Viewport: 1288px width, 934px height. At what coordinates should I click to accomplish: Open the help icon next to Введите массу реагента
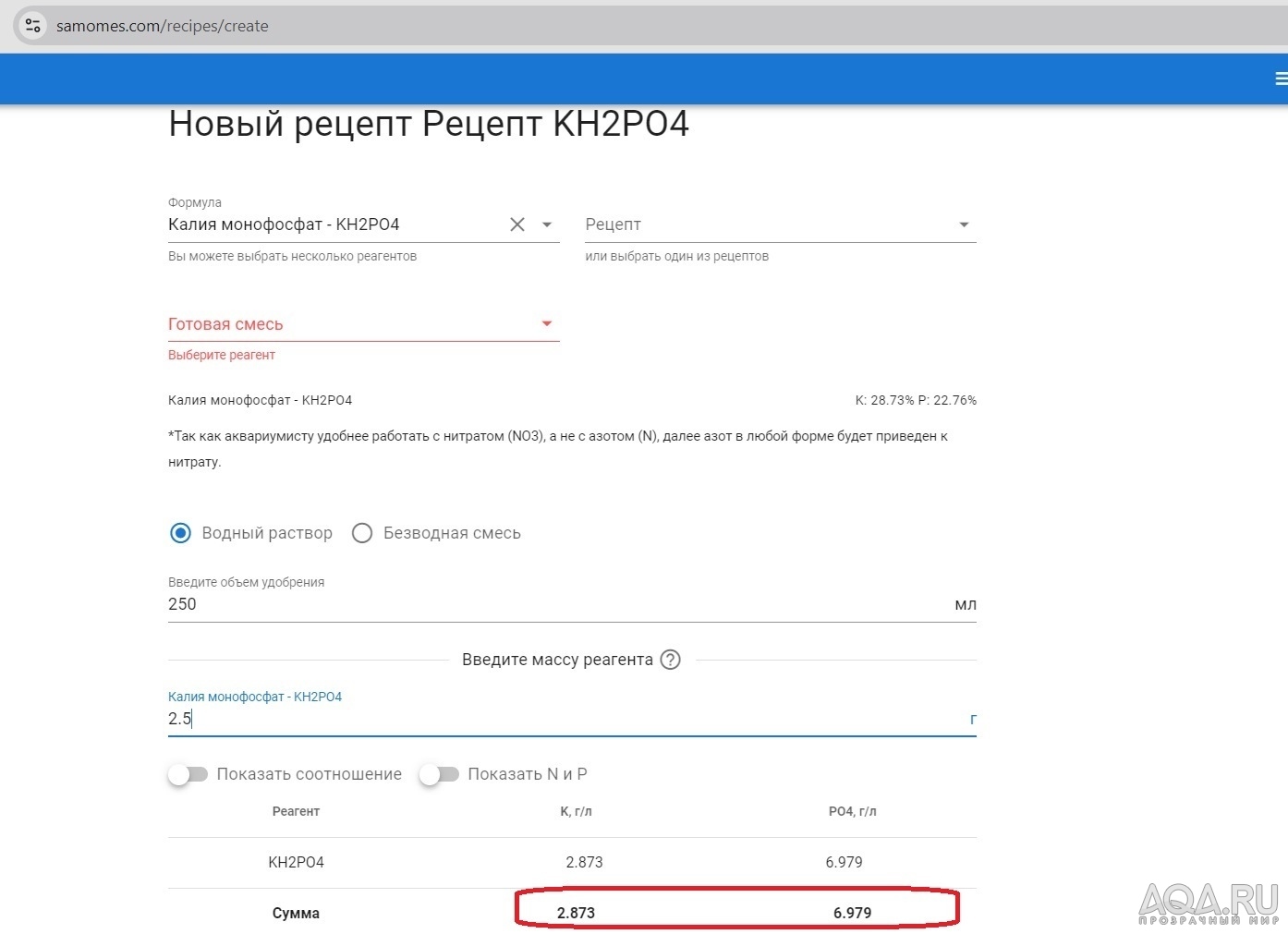[x=671, y=660]
